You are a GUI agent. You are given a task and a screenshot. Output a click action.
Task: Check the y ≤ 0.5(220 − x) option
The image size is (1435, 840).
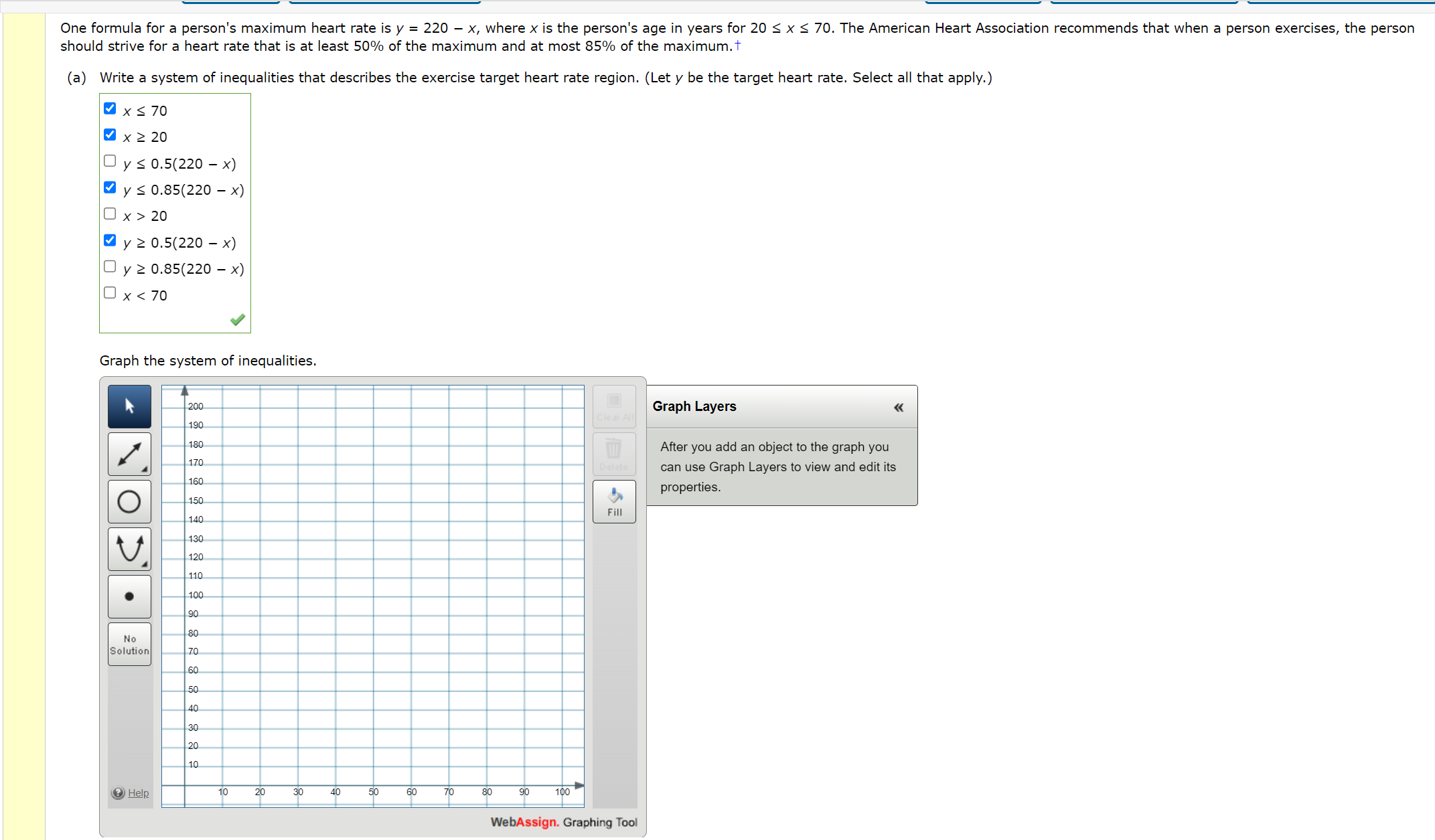[x=110, y=161]
